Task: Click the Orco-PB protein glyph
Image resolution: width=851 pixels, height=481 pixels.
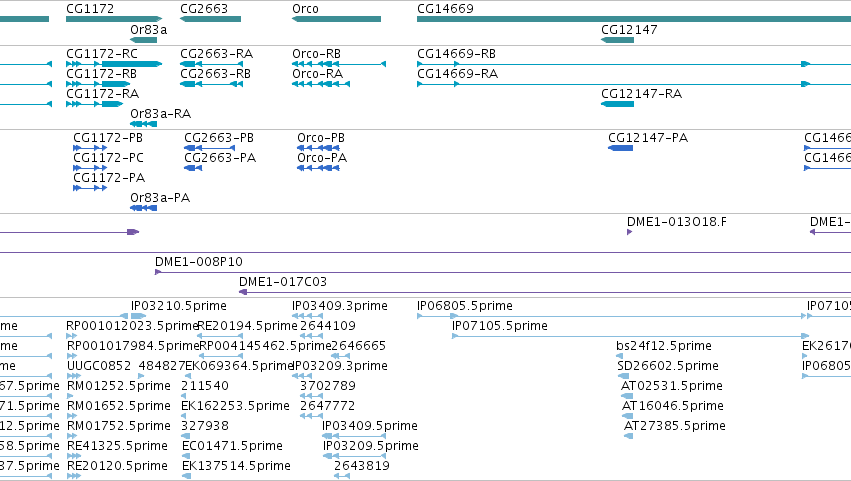Action: (318, 148)
